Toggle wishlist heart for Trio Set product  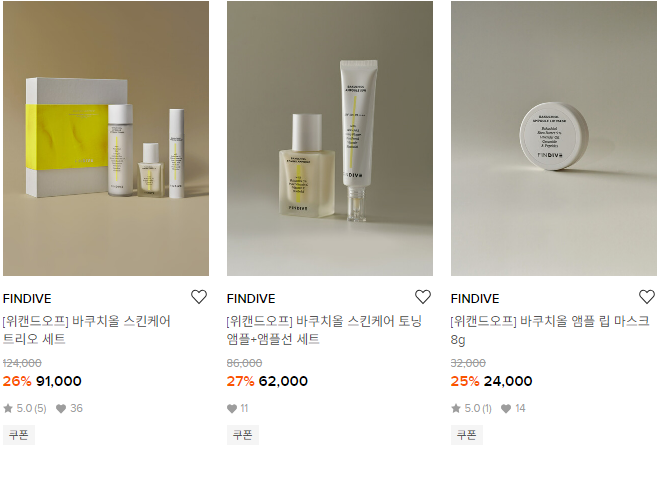[x=199, y=297]
